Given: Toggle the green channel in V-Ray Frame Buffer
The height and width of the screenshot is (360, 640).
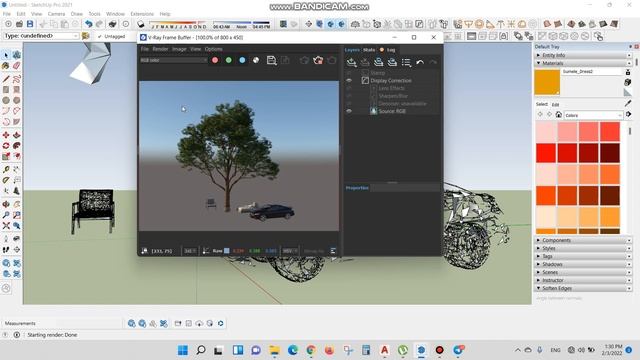Looking at the screenshot, I should click(x=229, y=60).
